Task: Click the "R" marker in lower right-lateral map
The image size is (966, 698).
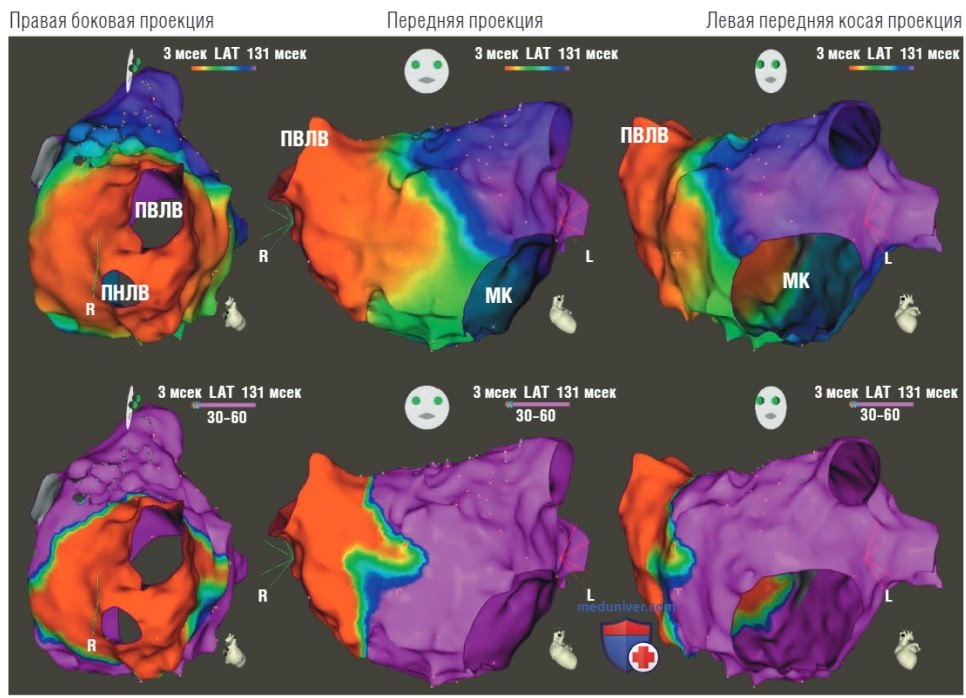Action: (x=91, y=645)
